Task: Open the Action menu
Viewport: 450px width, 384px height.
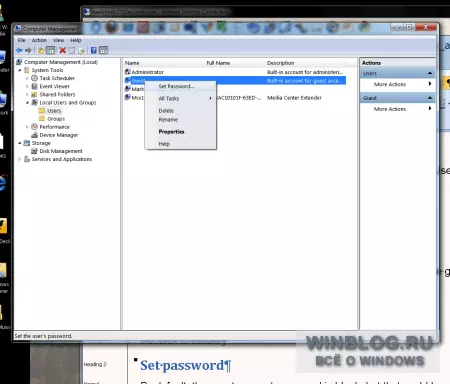Action: point(39,40)
